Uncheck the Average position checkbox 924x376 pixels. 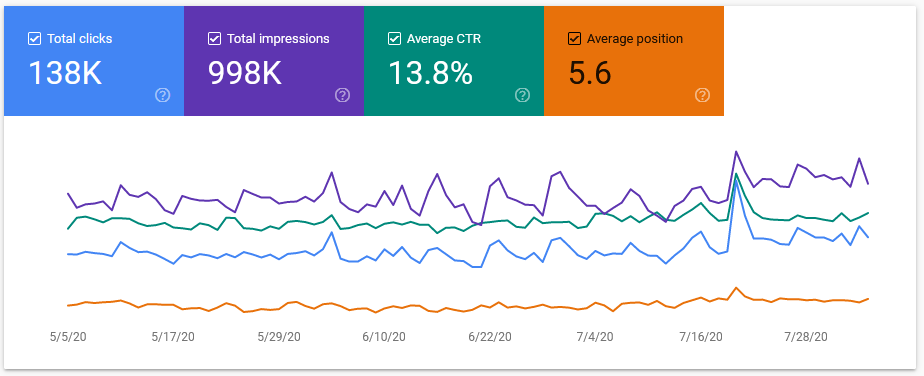[574, 39]
